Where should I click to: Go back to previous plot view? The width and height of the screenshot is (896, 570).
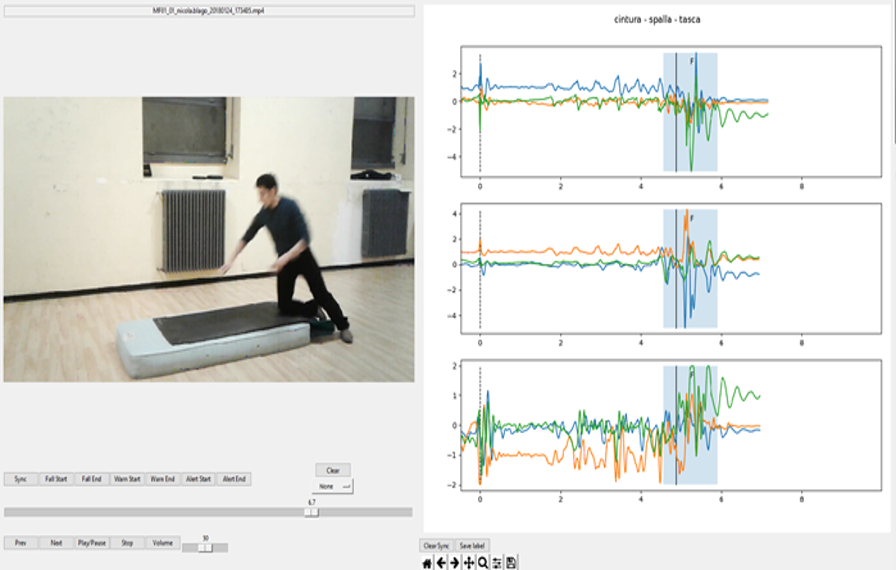click(x=441, y=563)
